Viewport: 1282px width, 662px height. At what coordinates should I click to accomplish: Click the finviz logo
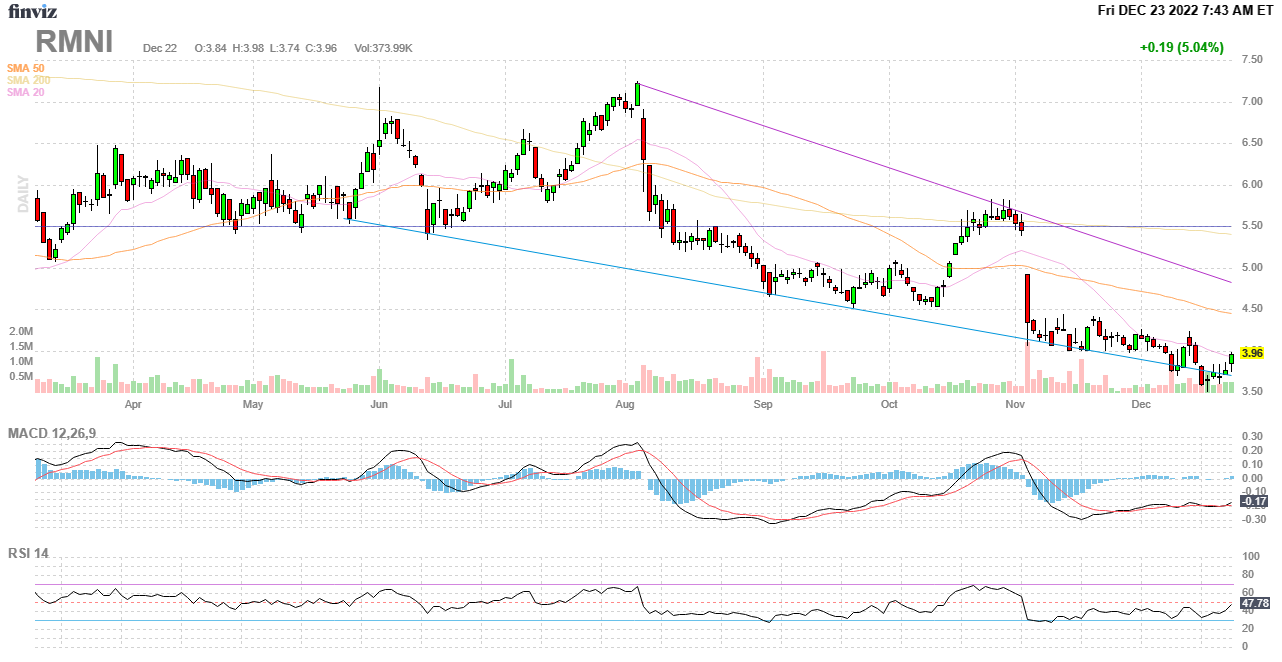point(33,11)
